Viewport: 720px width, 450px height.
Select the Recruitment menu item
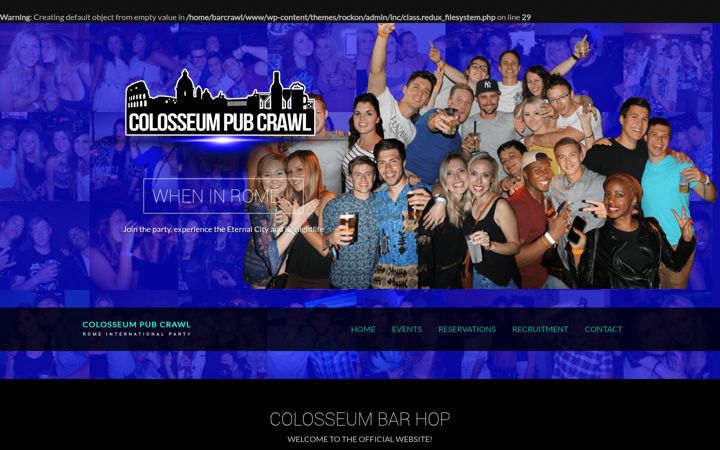tap(540, 329)
